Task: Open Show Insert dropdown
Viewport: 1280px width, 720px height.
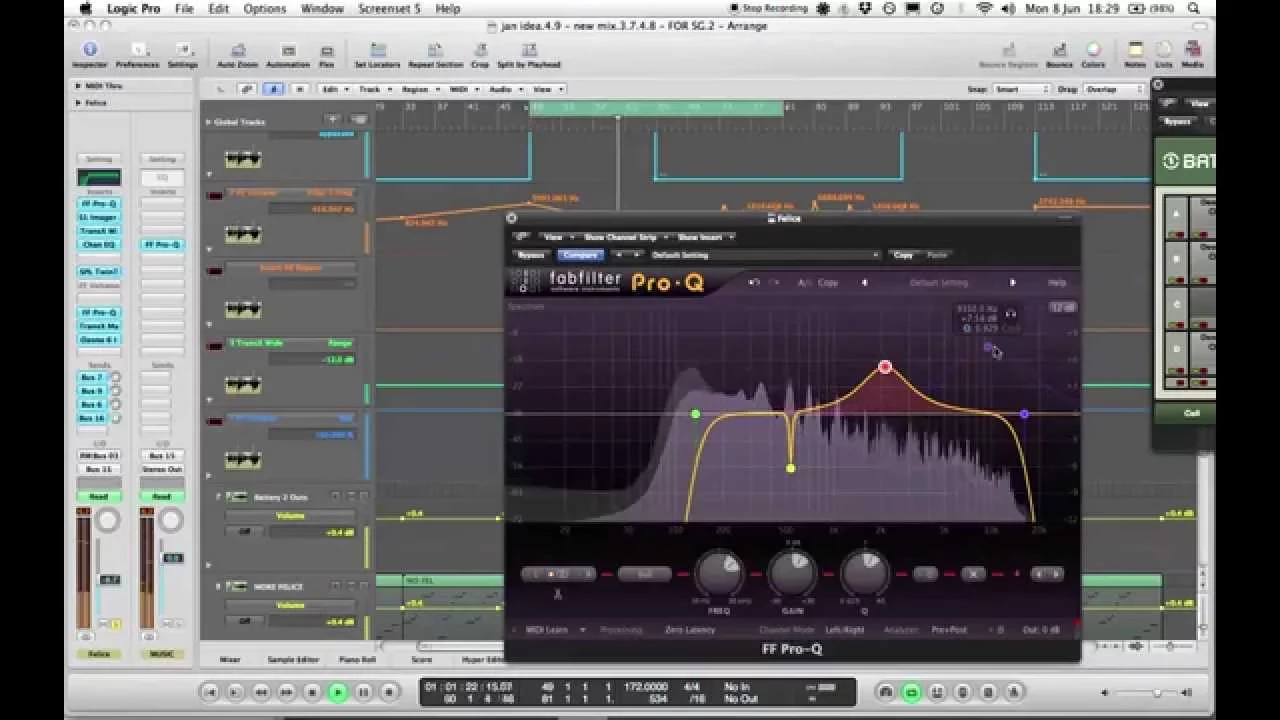Action: tap(706, 237)
